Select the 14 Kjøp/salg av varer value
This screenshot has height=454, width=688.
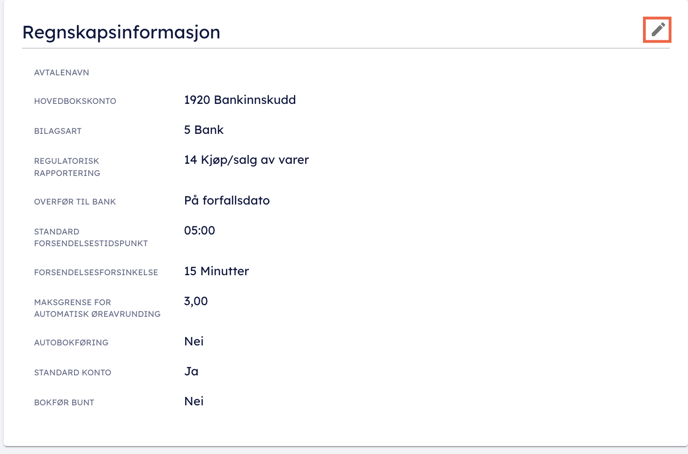(246, 160)
